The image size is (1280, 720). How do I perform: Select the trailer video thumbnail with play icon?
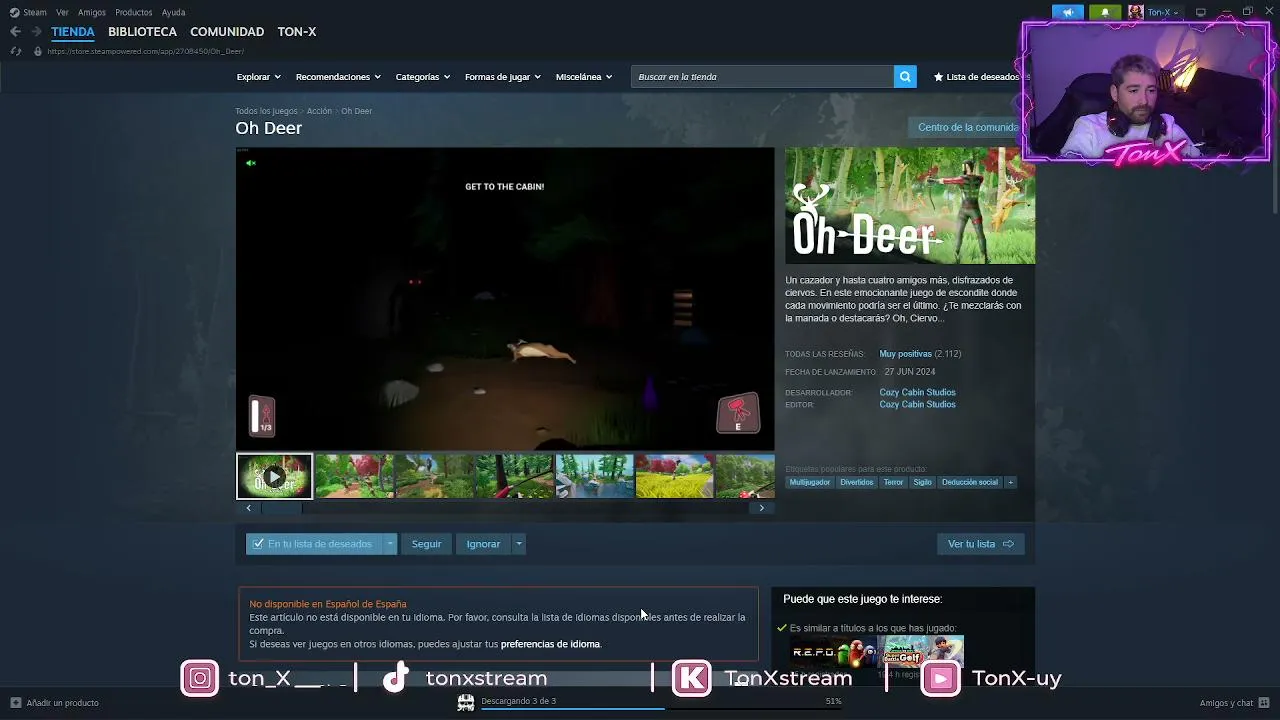[274, 476]
